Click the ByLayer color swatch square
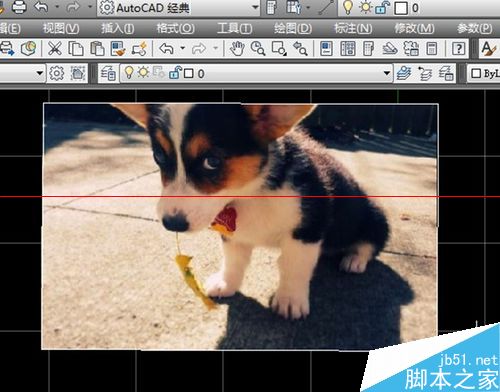The width and height of the screenshot is (500, 392). (476, 73)
